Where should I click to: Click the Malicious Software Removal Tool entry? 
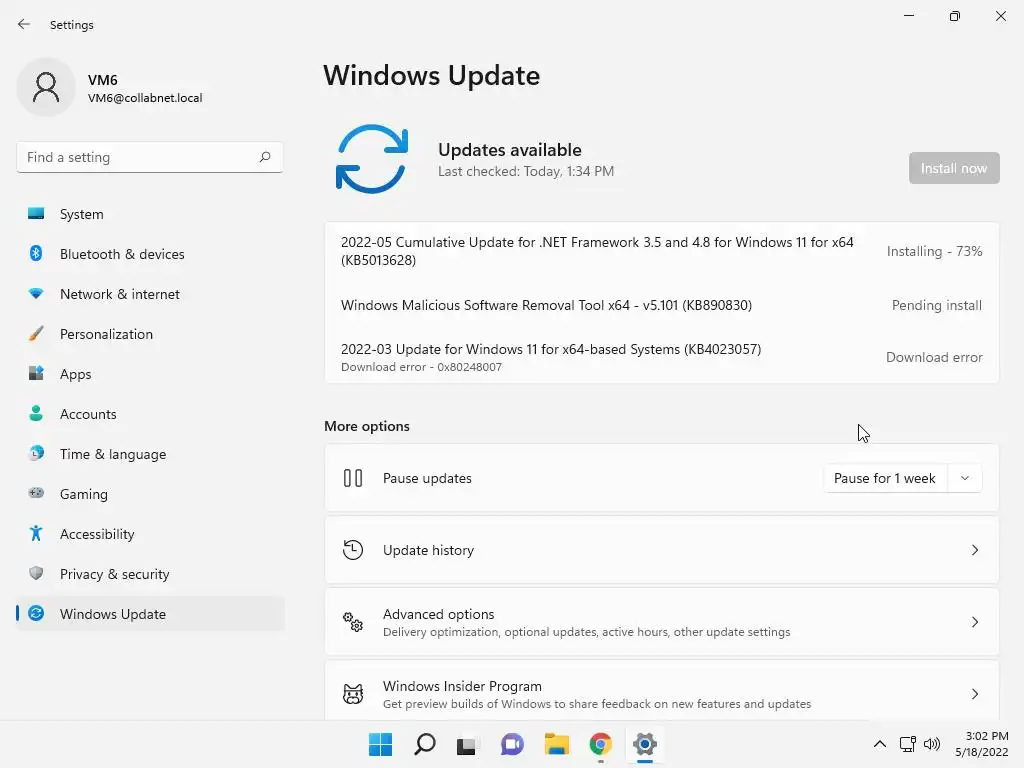tap(546, 305)
